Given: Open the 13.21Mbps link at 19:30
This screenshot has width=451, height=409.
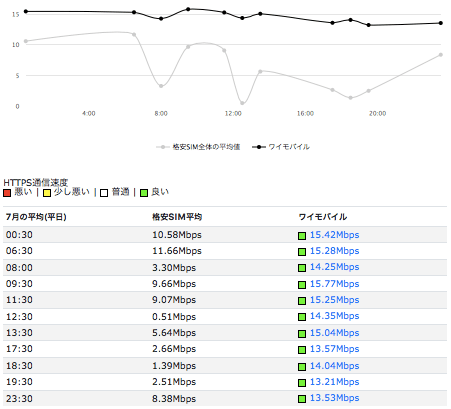Looking at the screenshot, I should (x=334, y=382).
